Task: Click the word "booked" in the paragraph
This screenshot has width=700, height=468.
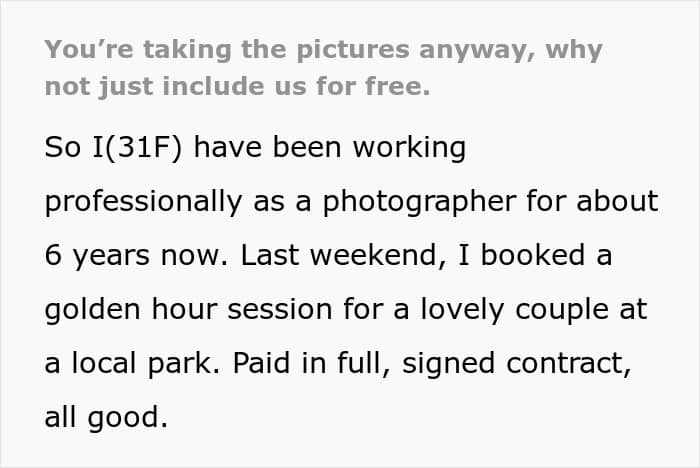Action: point(532,255)
